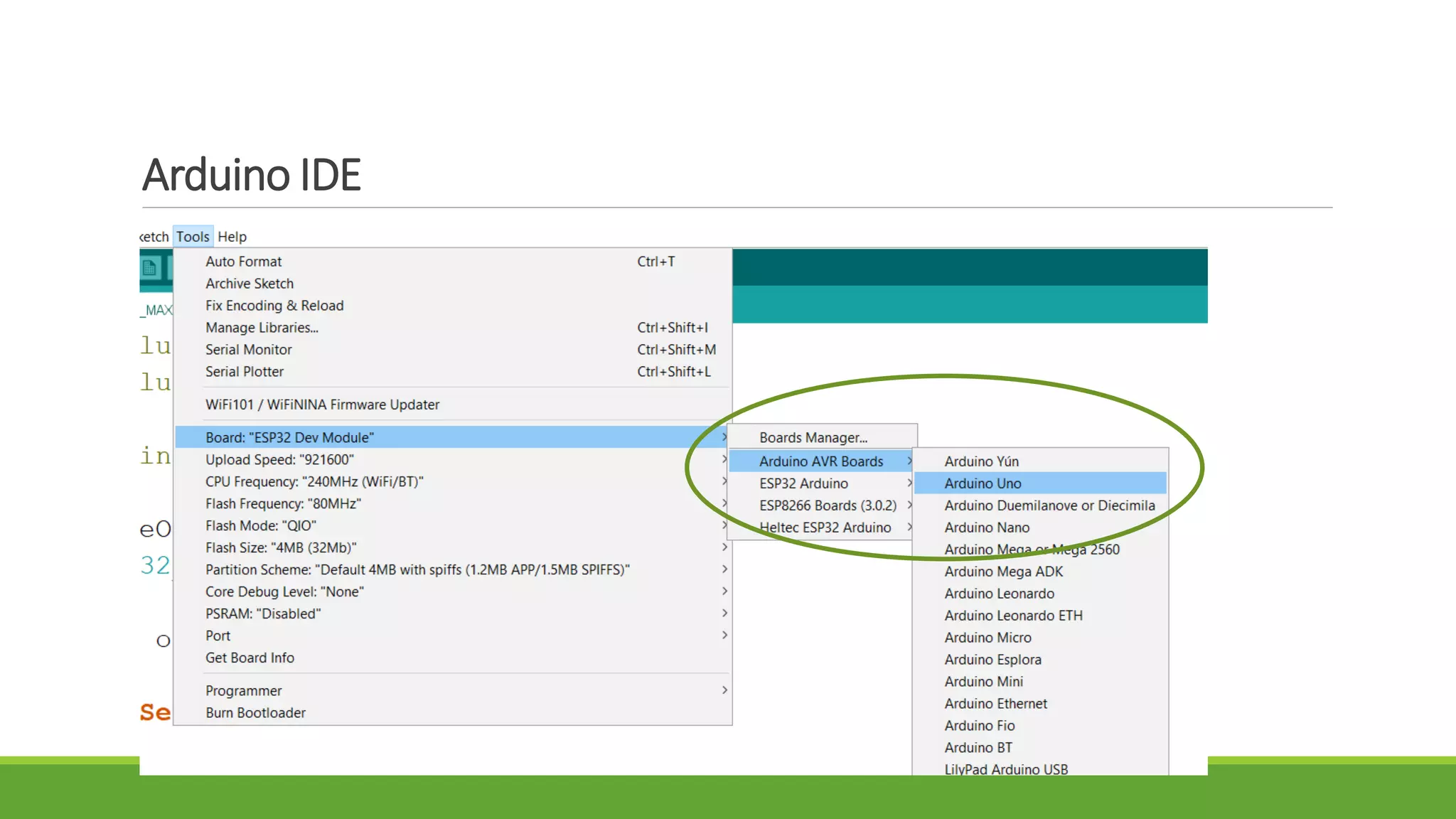1456x819 pixels.
Task: Select the Arduino Yún board
Action: point(1040,461)
